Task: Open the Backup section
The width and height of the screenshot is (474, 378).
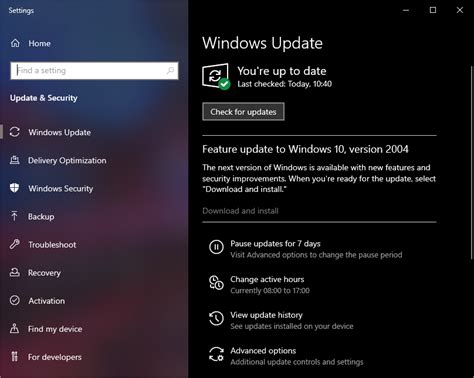Action: point(41,216)
